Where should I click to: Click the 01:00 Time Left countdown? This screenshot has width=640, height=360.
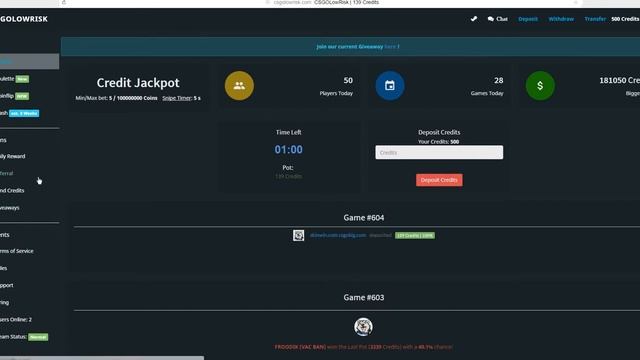click(x=289, y=149)
